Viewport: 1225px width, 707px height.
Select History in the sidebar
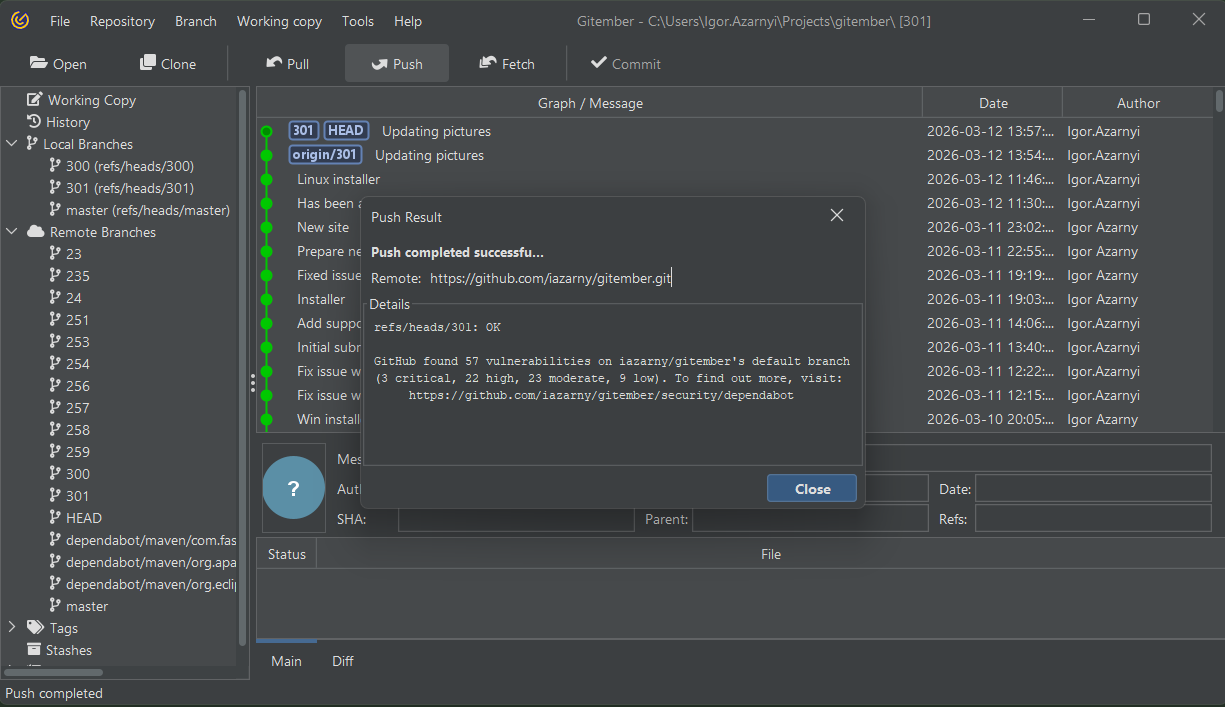pos(67,122)
